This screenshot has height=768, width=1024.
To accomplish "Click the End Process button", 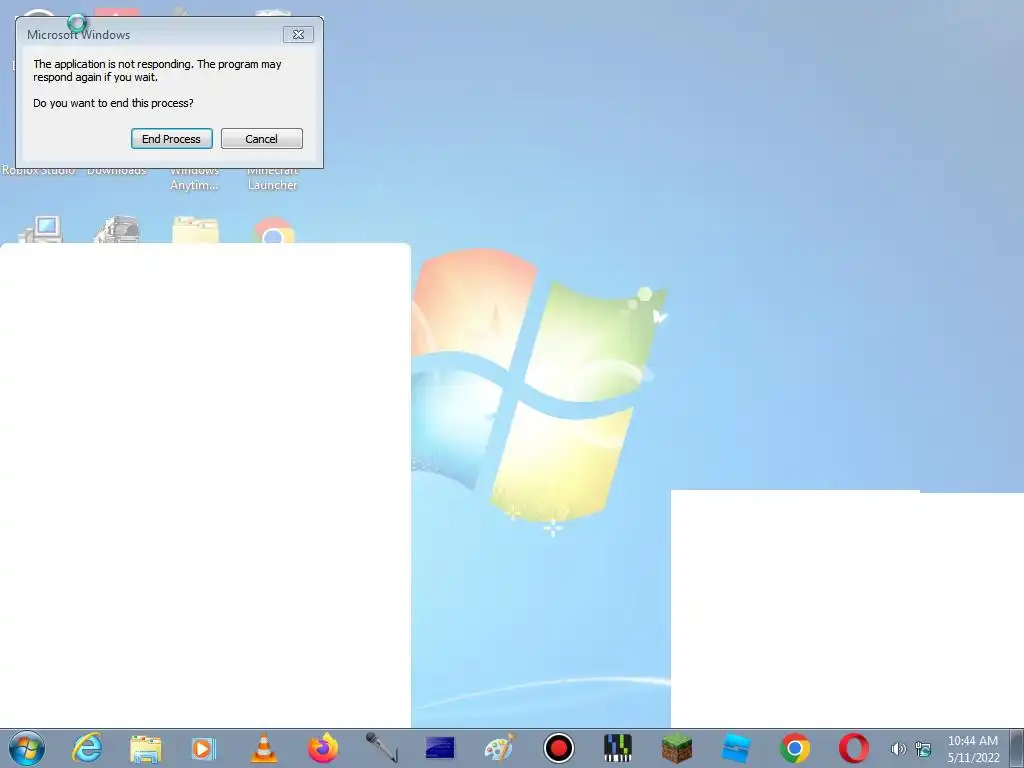I will tap(172, 138).
